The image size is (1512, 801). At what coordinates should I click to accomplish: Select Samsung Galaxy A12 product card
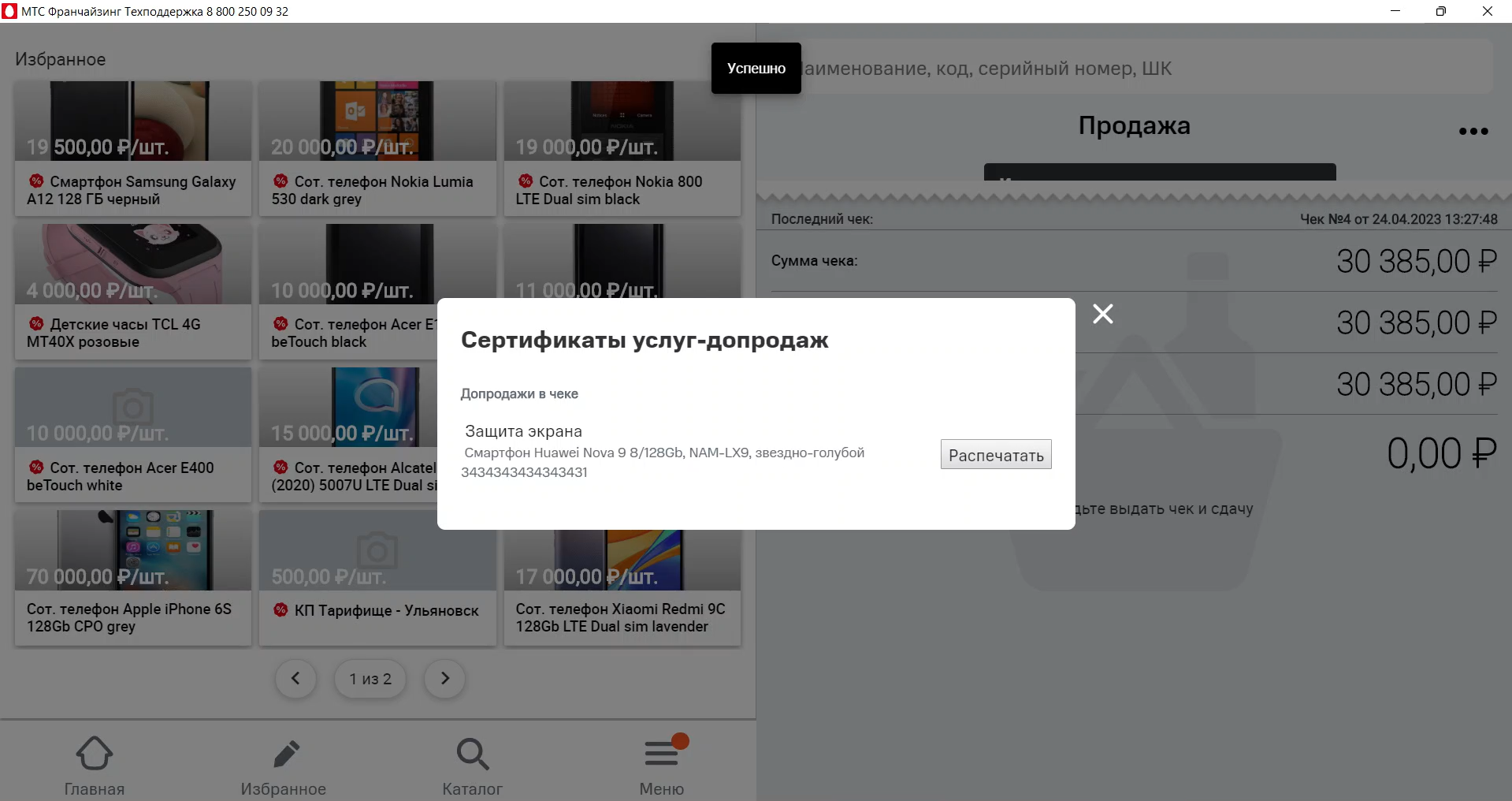pos(133,148)
